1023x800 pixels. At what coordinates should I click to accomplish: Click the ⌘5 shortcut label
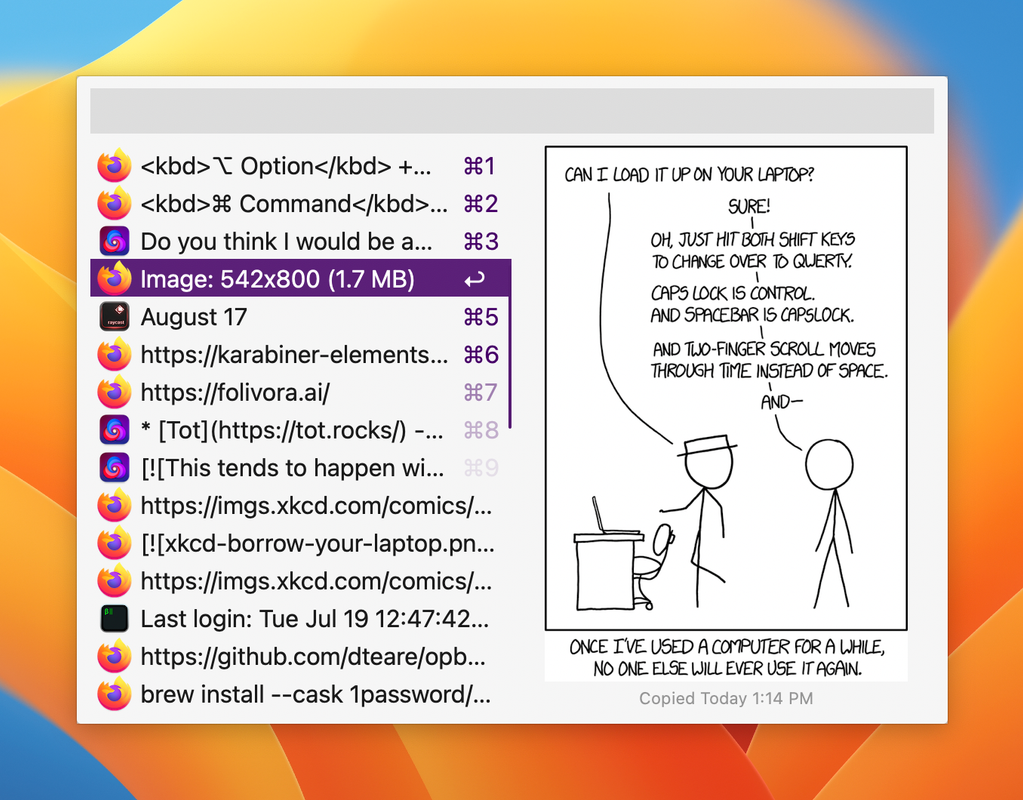[481, 317]
